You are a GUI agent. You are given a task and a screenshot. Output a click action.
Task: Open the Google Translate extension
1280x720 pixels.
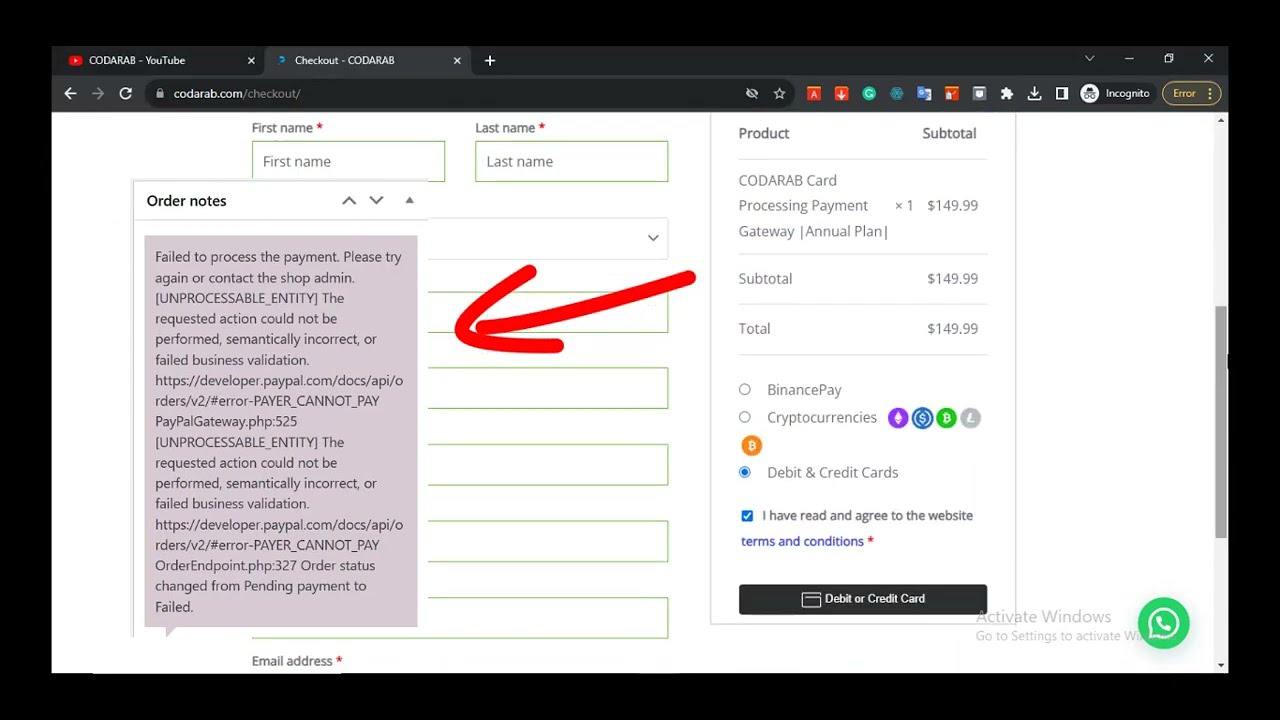click(924, 93)
